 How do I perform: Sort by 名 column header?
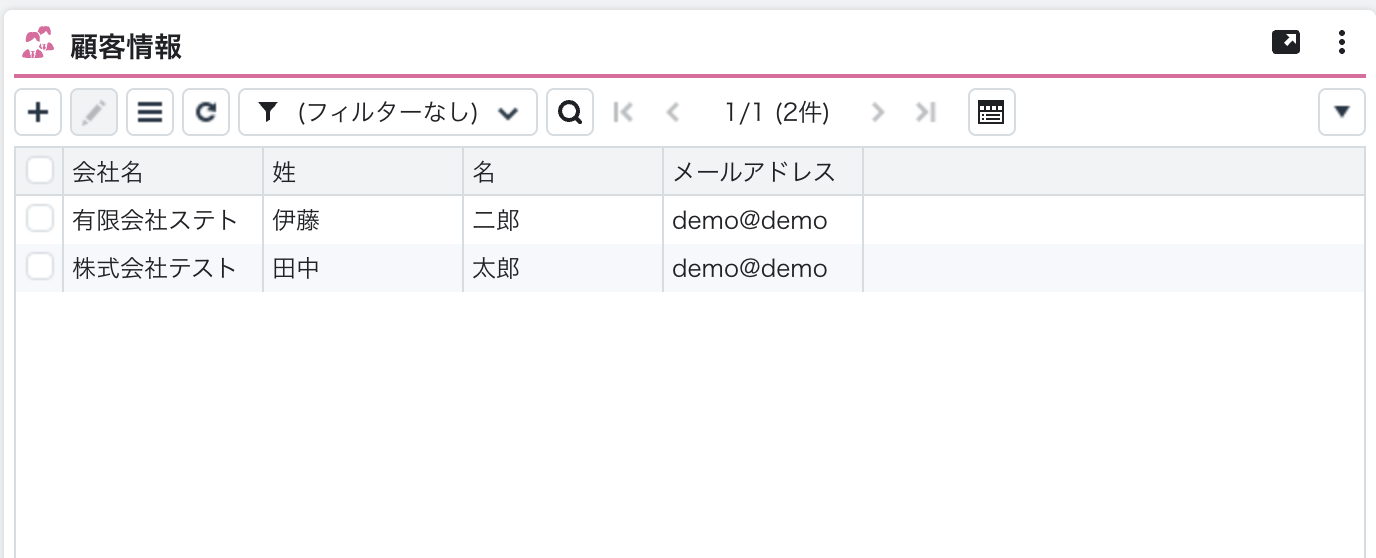[563, 171]
